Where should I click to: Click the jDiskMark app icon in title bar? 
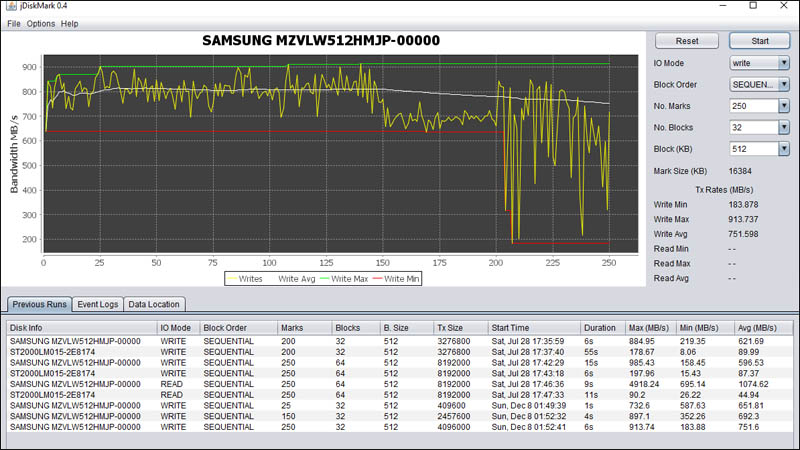(11, 6)
